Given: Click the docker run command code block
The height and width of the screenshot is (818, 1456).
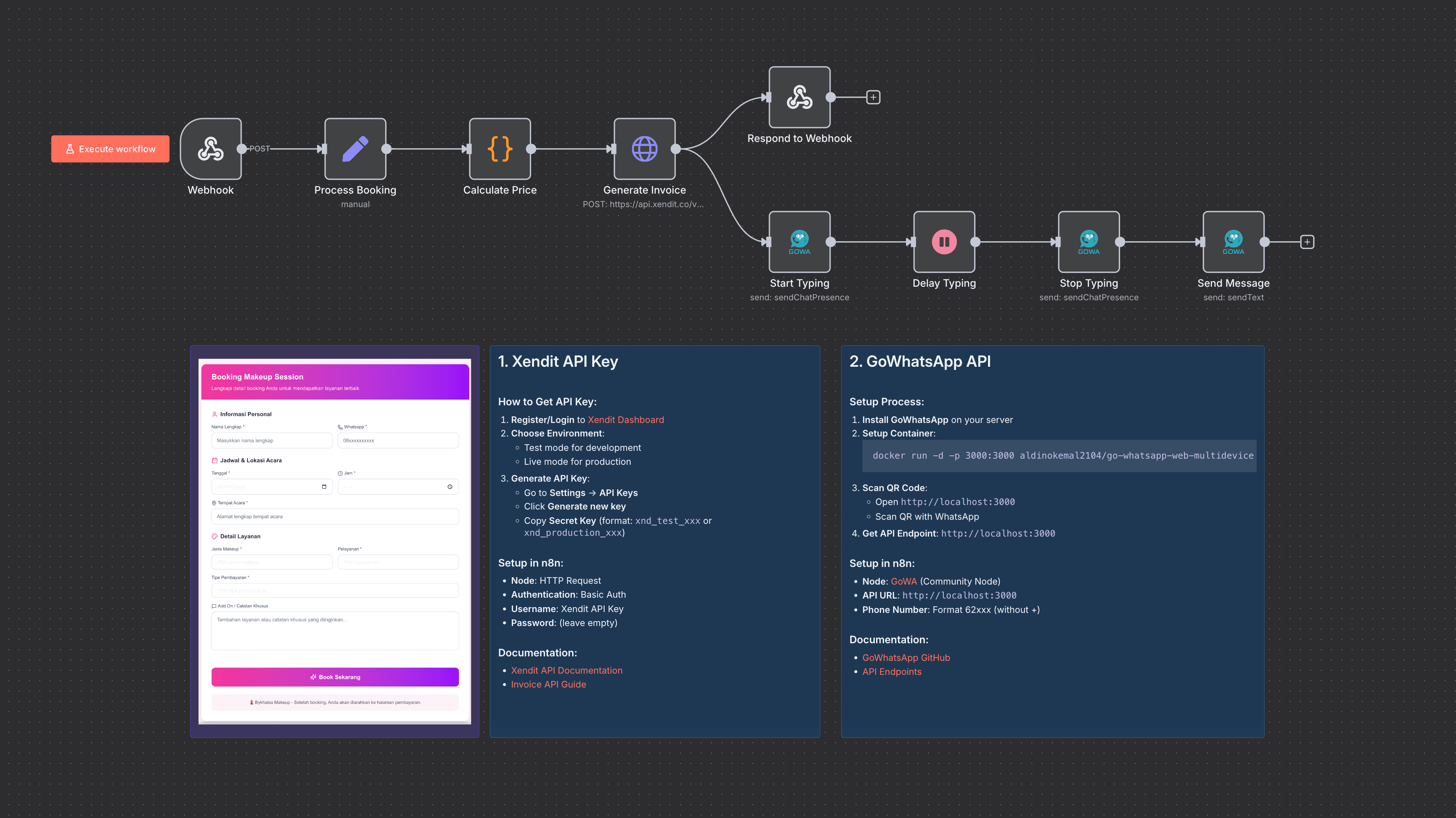Looking at the screenshot, I should [1059, 456].
